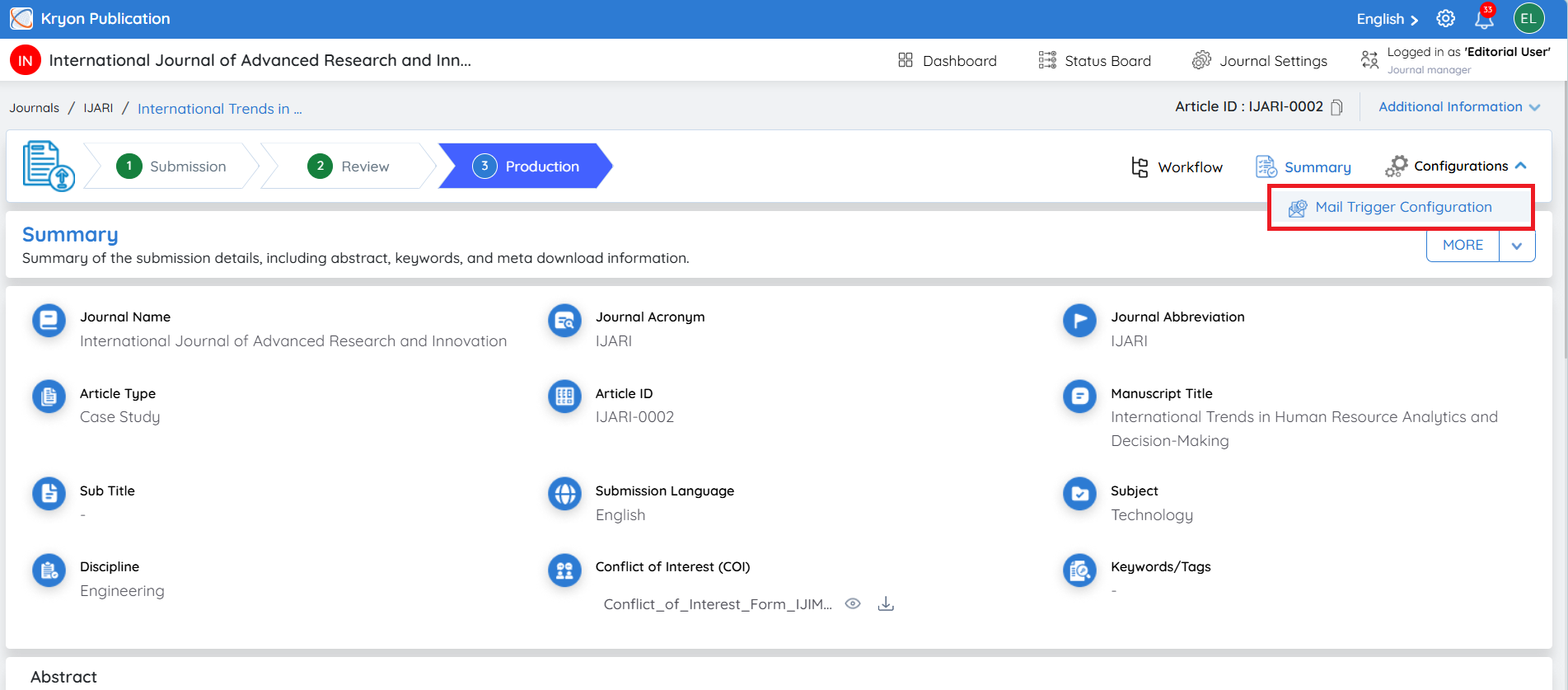Screen dimensions: 1568x690
Task: Copy Article ID using clipboard icon
Action: [x=1336, y=107]
